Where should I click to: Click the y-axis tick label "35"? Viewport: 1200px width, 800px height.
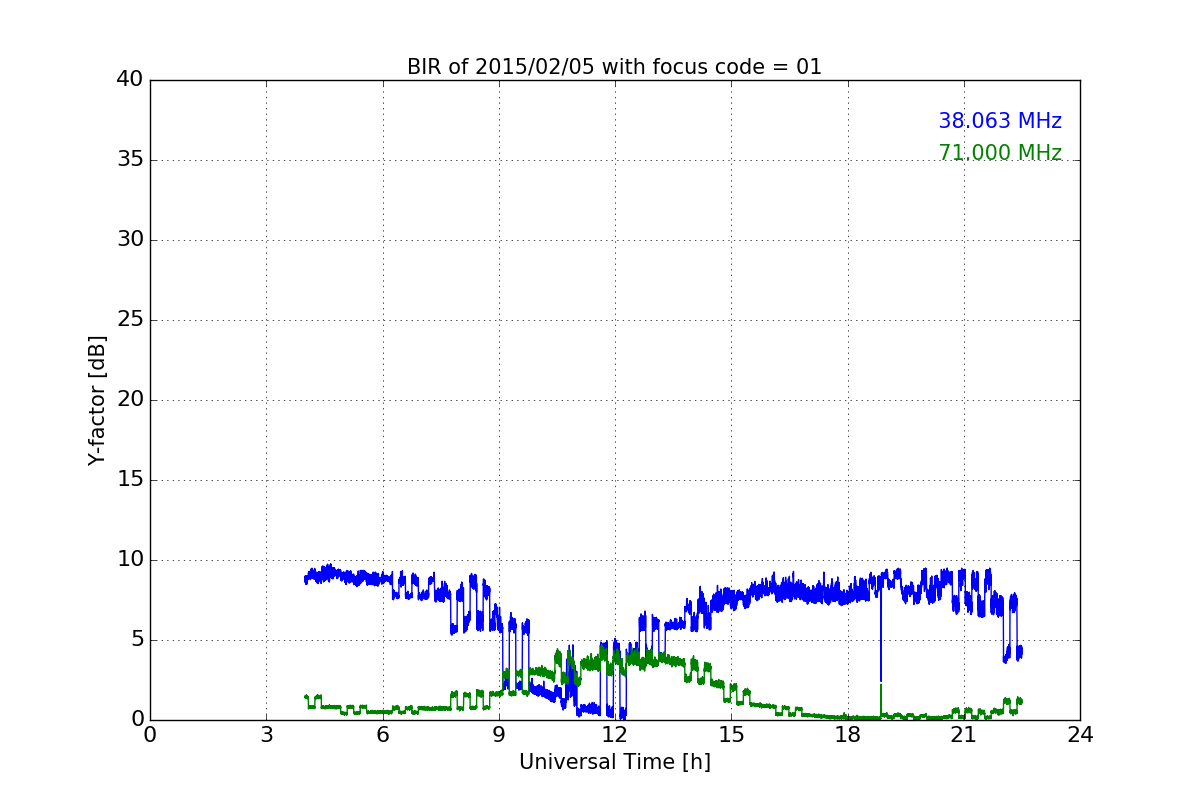tap(131, 160)
